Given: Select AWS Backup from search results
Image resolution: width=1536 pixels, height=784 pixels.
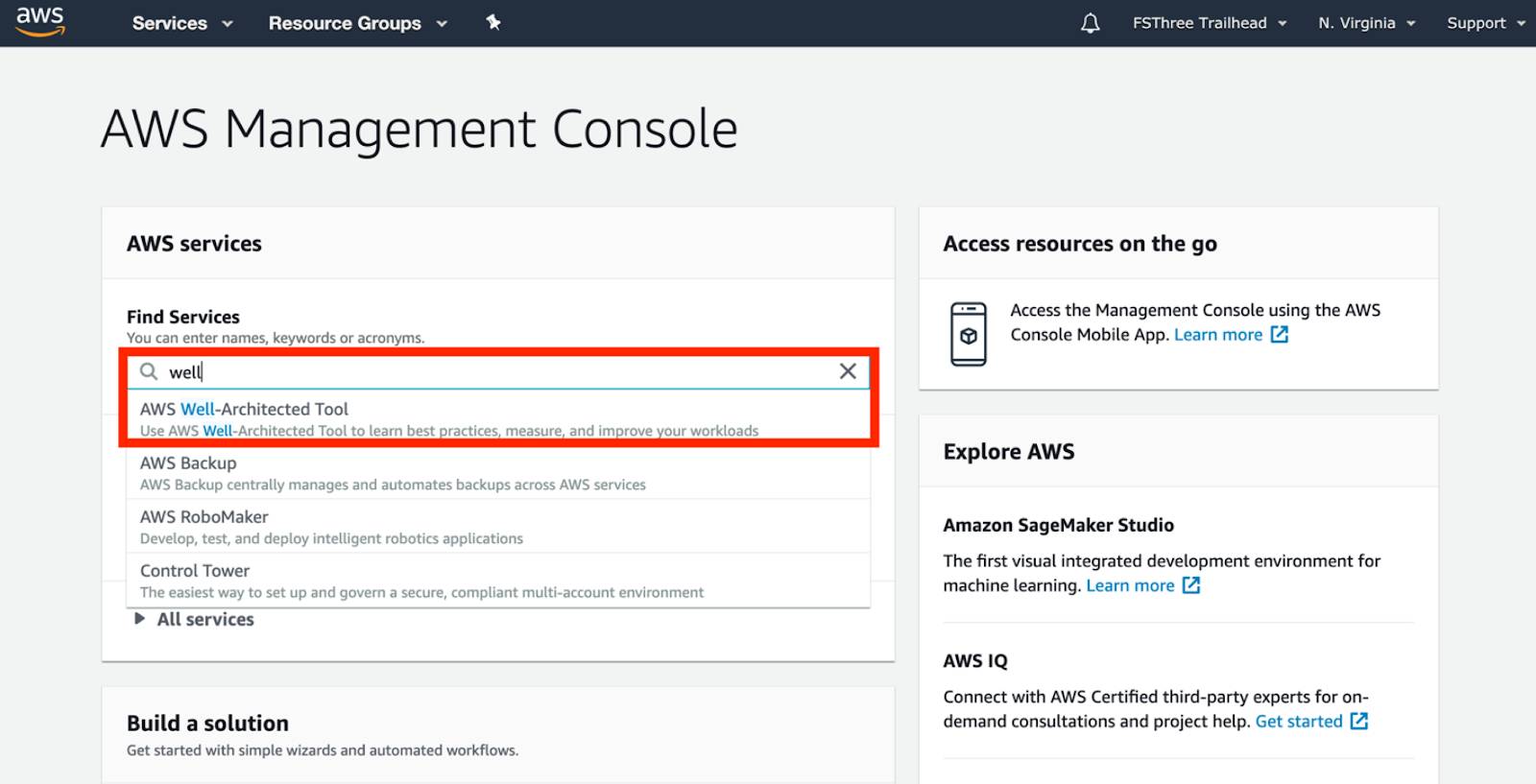Looking at the screenshot, I should point(498,472).
